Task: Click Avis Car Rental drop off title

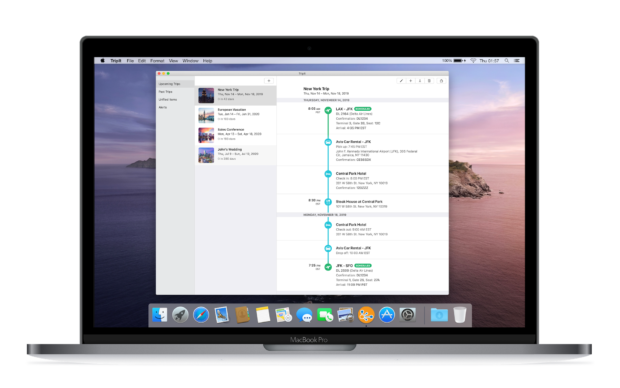Action: 353,248
